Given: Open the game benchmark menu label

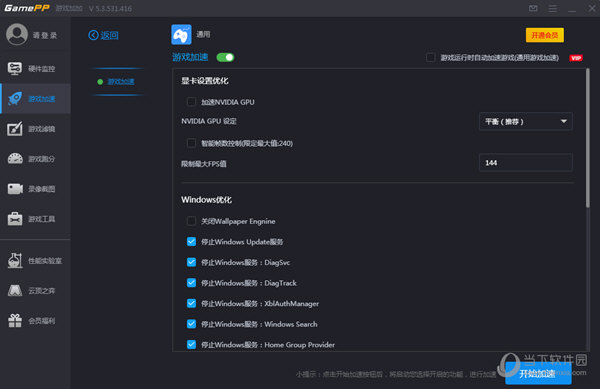Looking at the screenshot, I should 42,159.
